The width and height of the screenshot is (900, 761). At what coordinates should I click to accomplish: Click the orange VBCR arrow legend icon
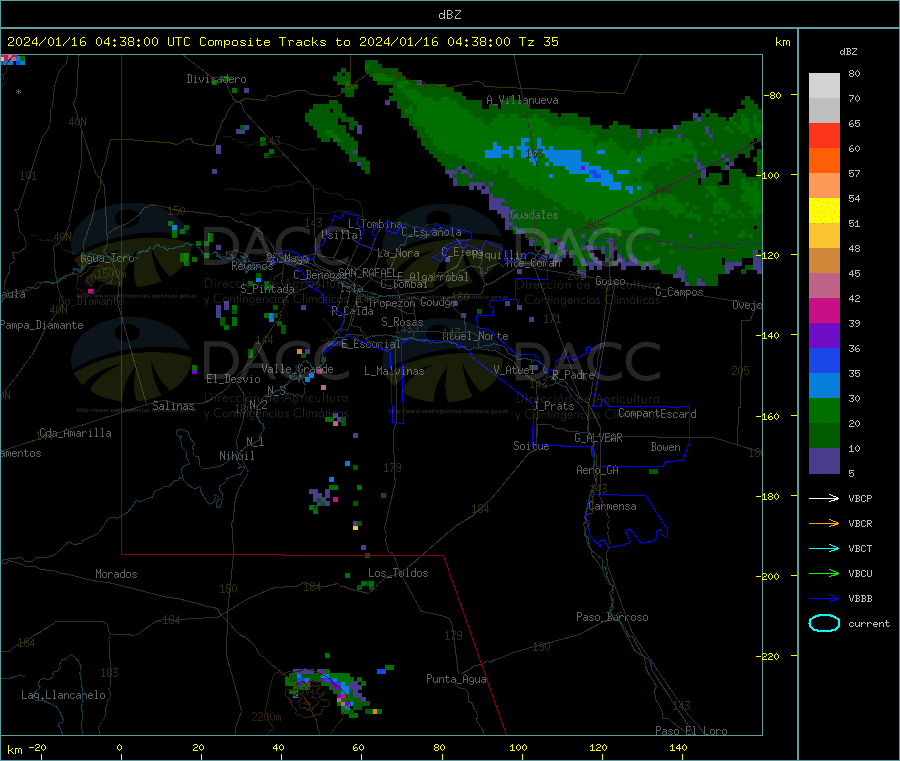click(x=824, y=523)
